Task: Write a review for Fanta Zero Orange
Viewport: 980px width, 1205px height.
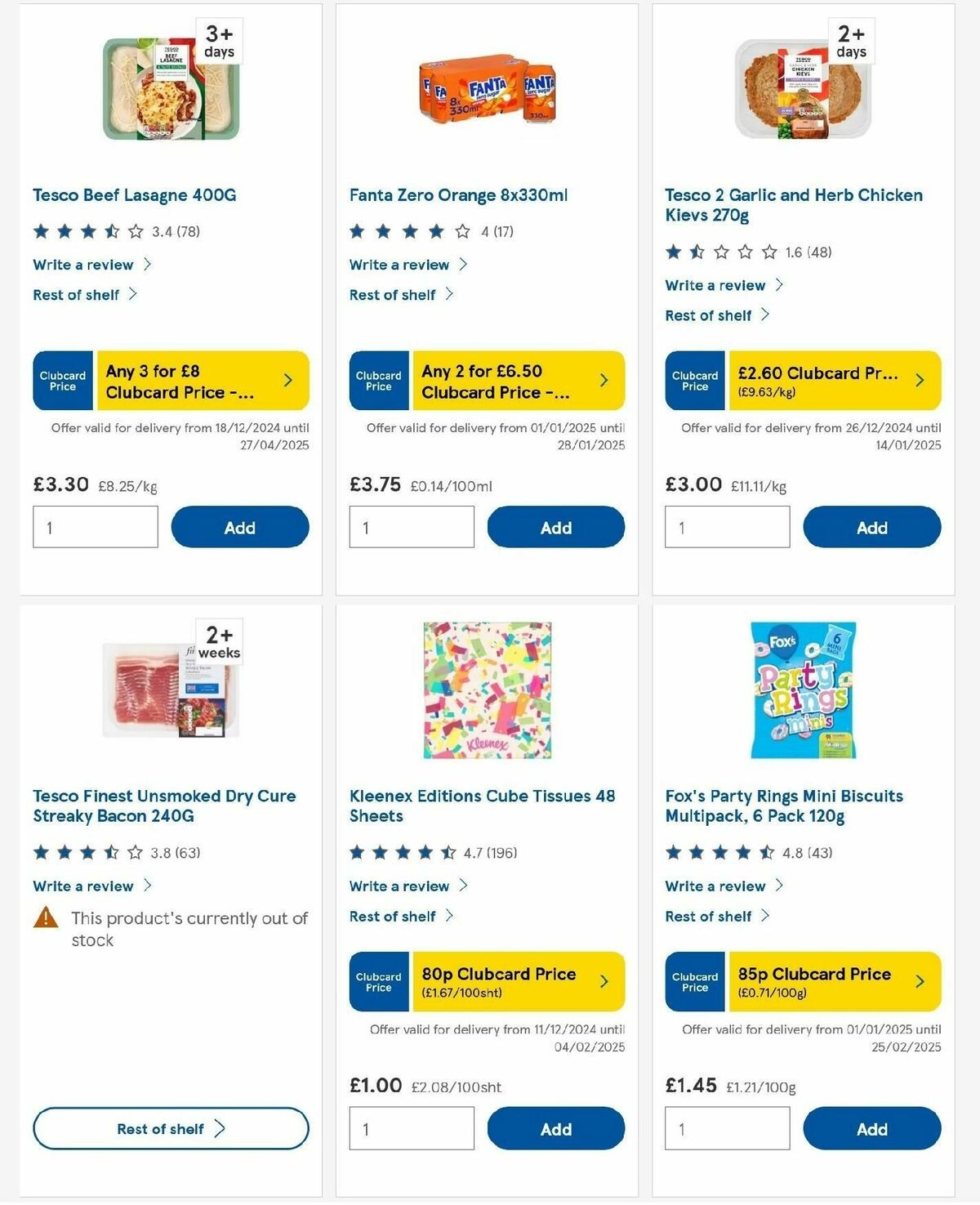Action: 399,265
